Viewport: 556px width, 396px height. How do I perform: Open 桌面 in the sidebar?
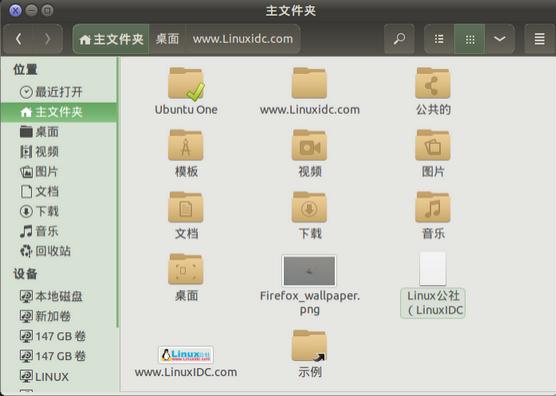click(x=59, y=132)
